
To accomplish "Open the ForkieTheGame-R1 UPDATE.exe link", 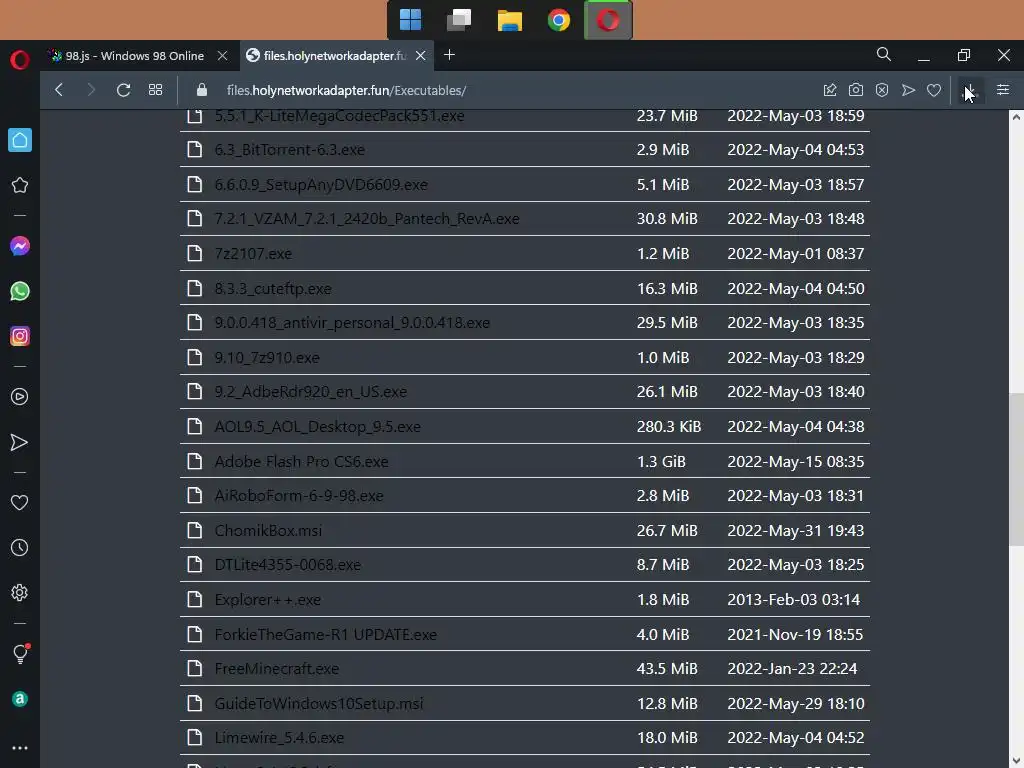I will coord(325,634).
